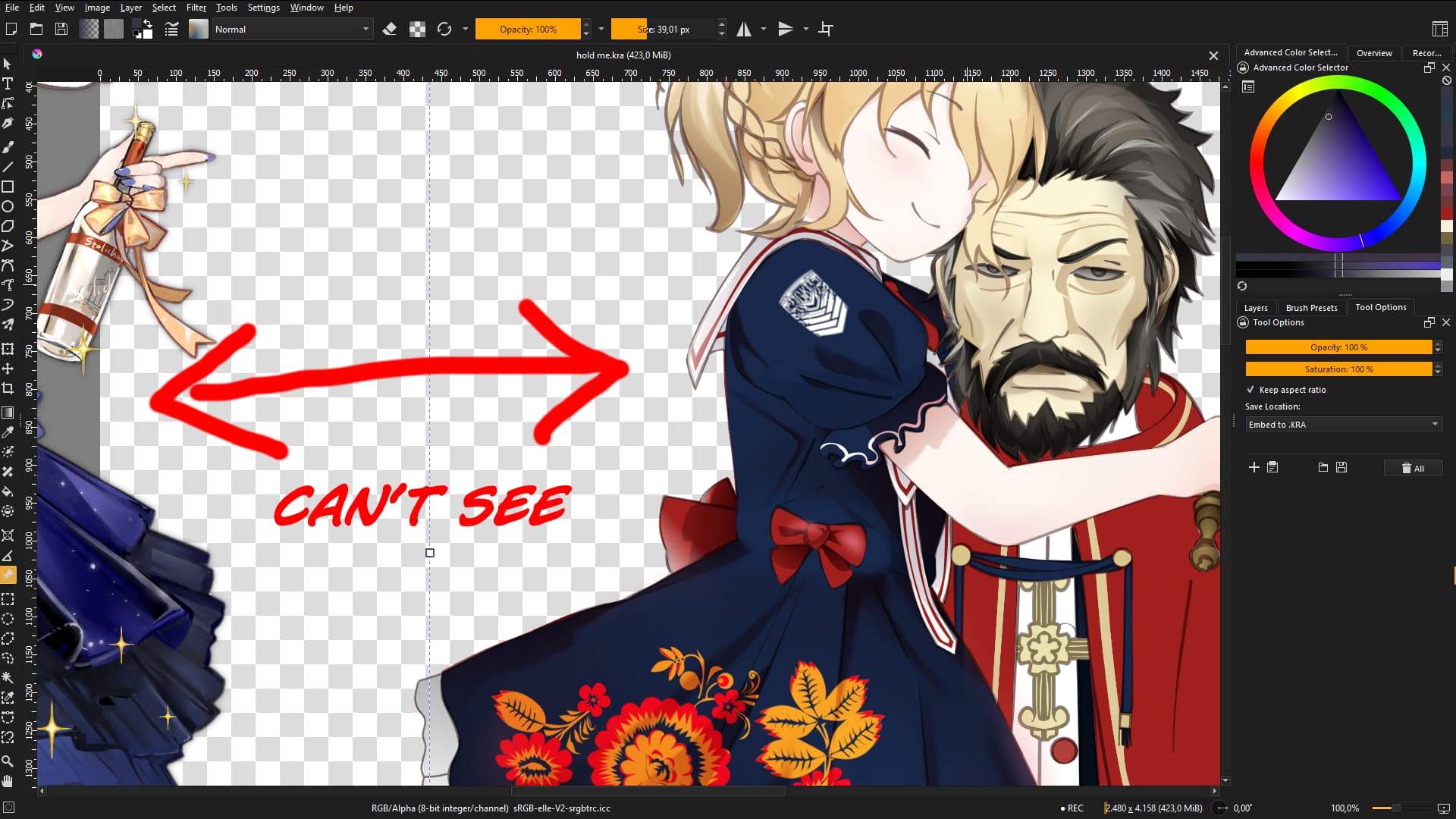The width and height of the screenshot is (1456, 819).
Task: Select the Crop tool
Action: point(8,388)
